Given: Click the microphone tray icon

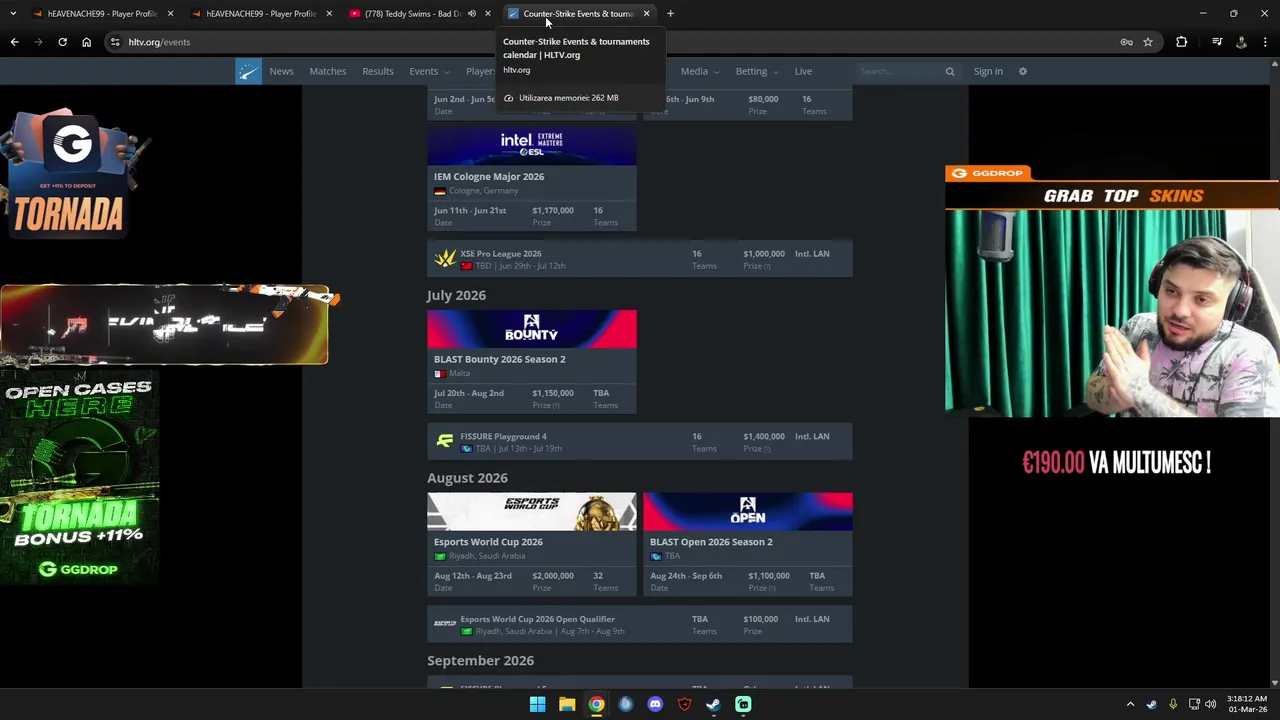Looking at the screenshot, I should click(1172, 704).
